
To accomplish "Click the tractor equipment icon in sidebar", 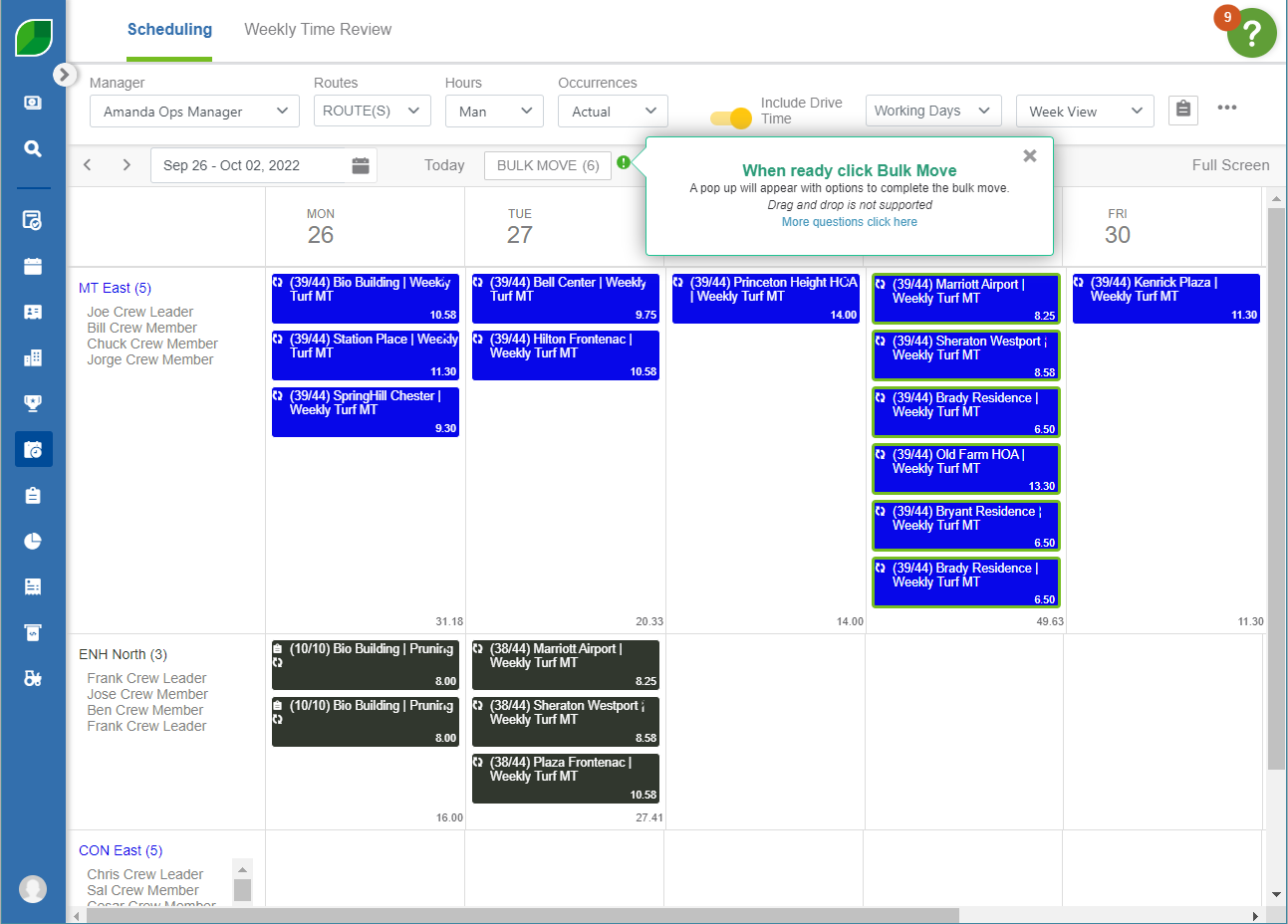I will [33, 678].
